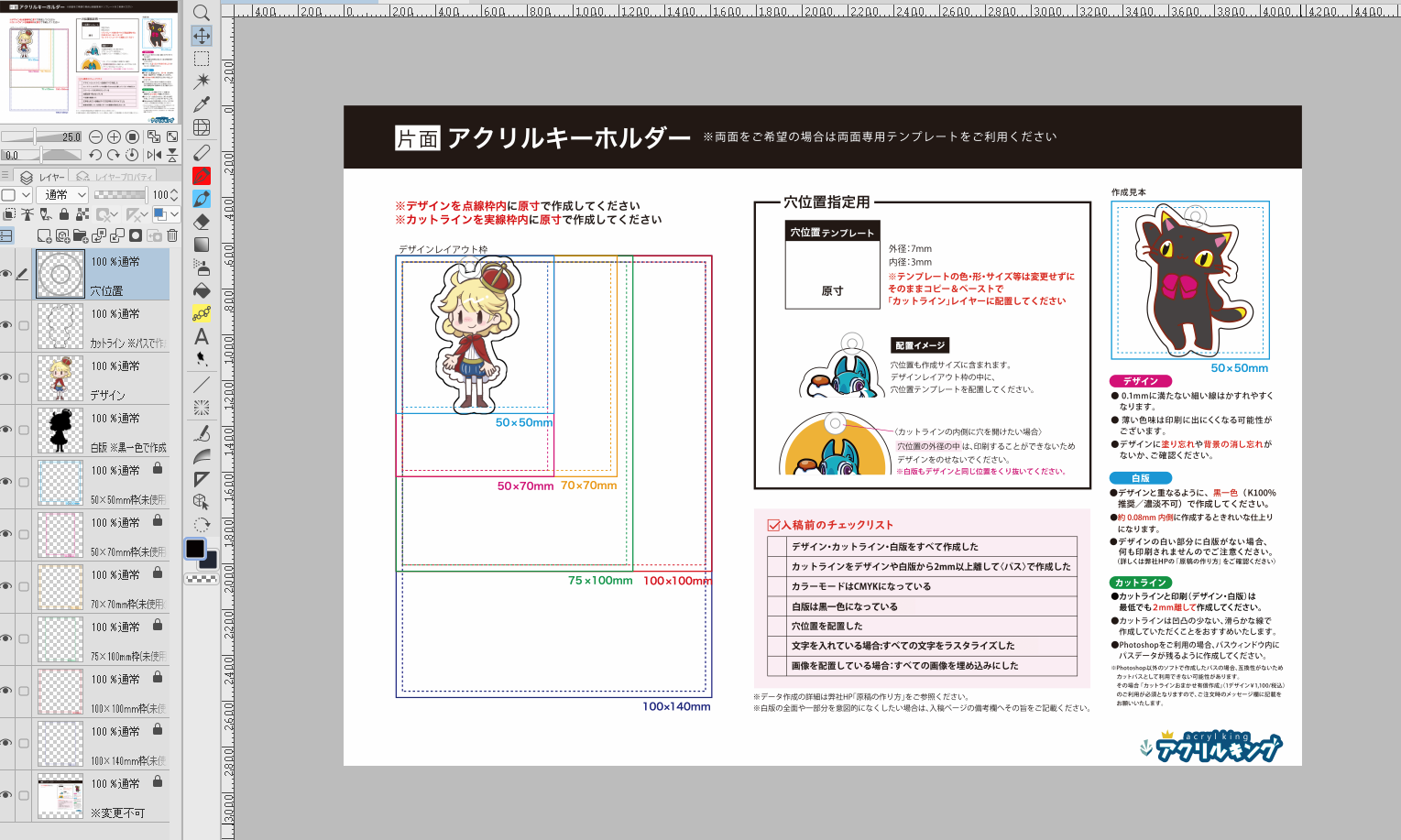Select the Eraser tool
The height and width of the screenshot is (840, 1401).
pos(202,222)
